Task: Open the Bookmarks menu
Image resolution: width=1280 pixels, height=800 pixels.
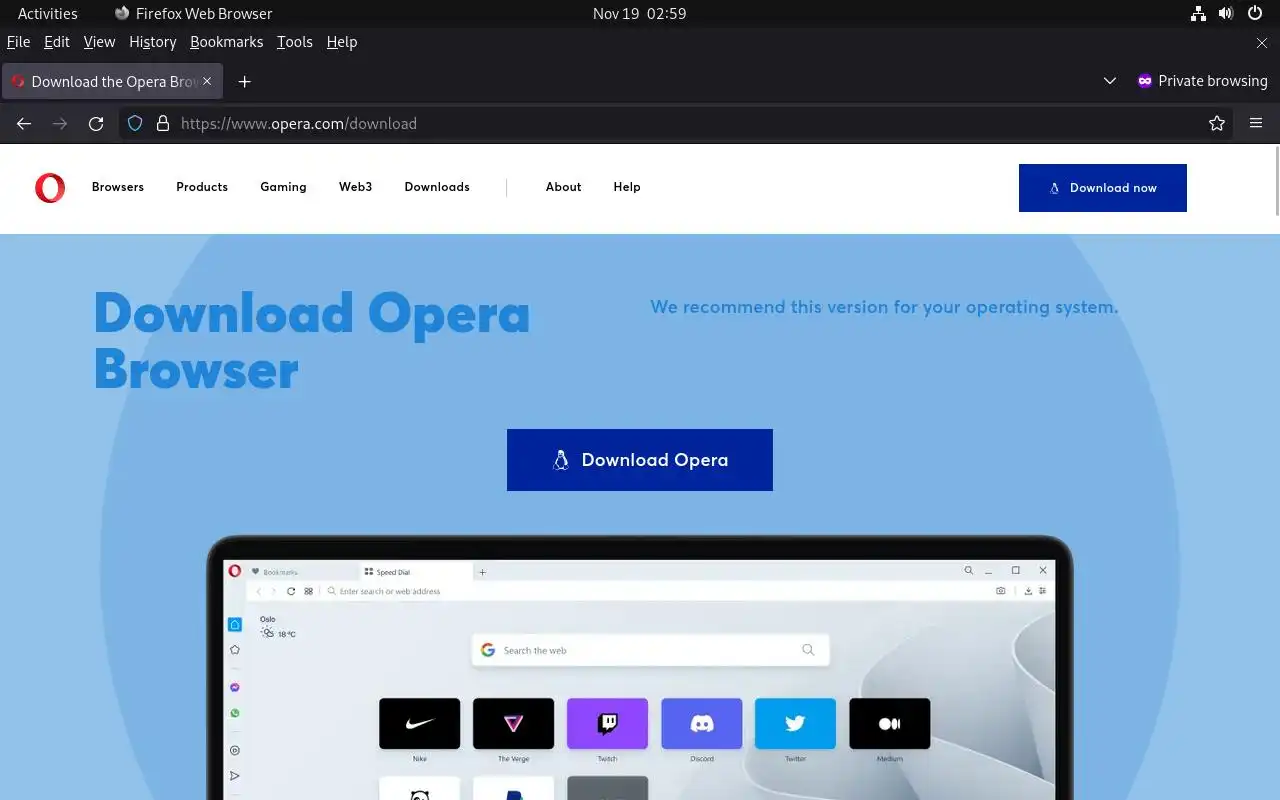Action: [226, 42]
